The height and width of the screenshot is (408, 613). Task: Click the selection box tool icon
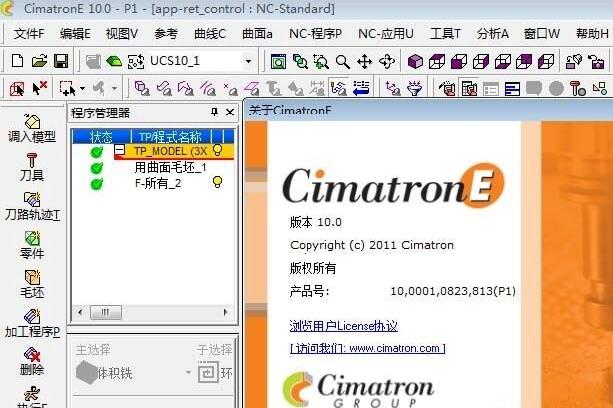coord(68,89)
